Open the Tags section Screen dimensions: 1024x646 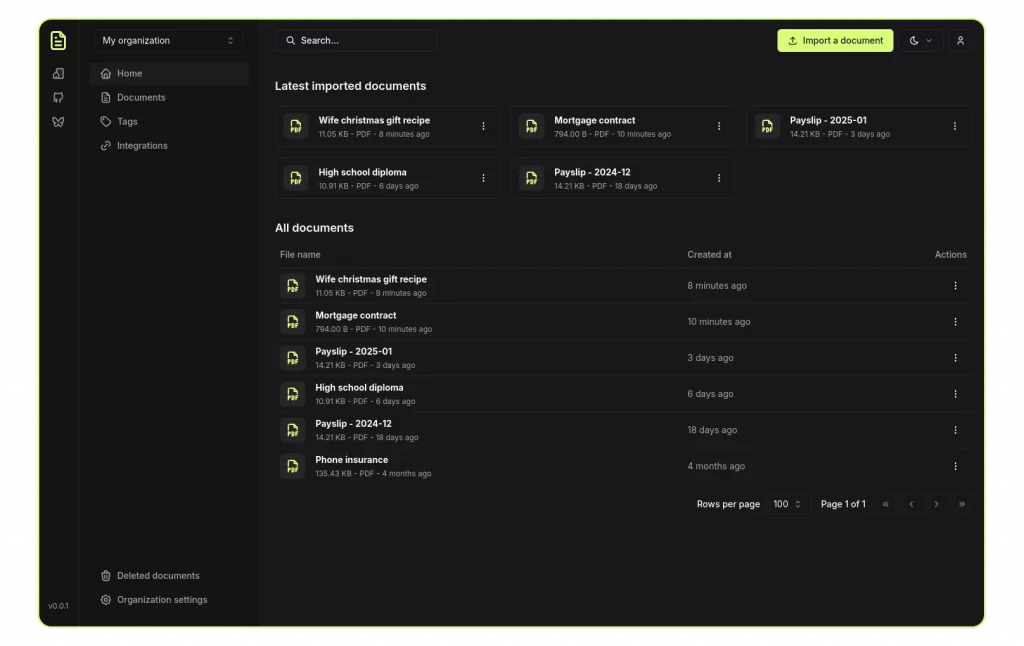click(127, 122)
